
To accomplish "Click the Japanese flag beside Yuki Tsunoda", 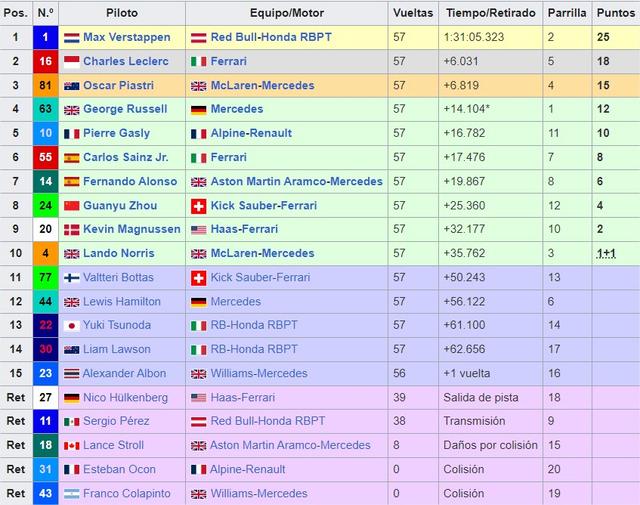I will 71,326.
